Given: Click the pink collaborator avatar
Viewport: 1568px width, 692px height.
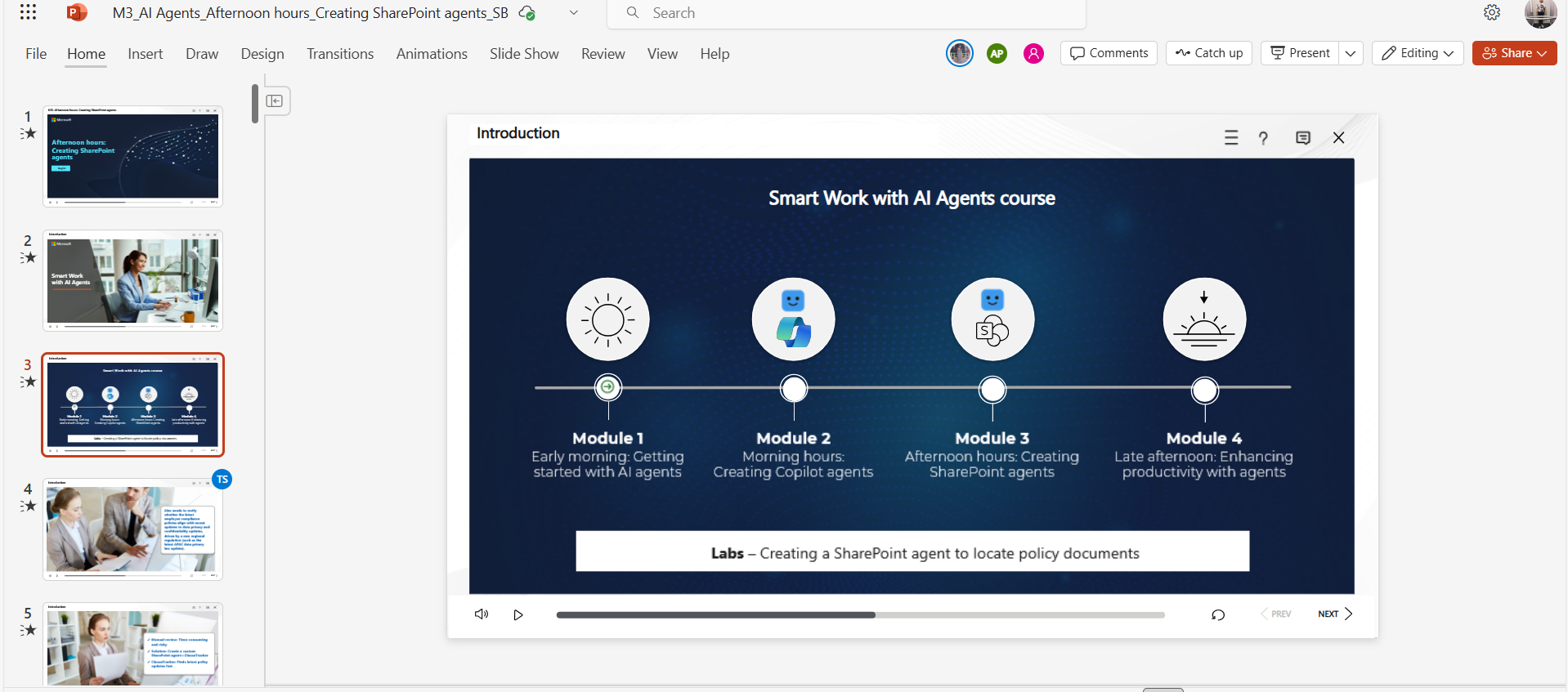Looking at the screenshot, I should (1033, 53).
